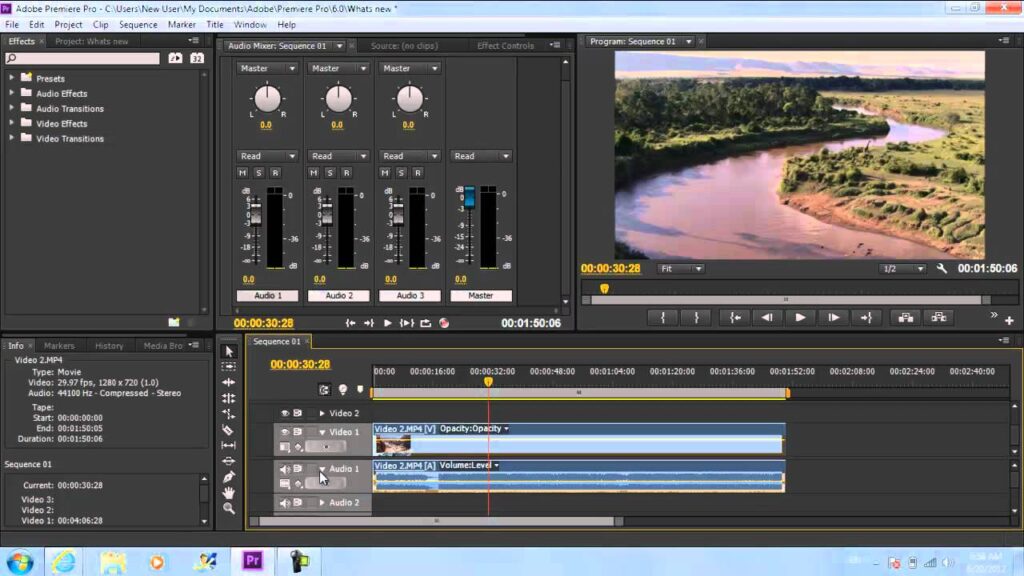
Task: Open Premiere Pro from Windows taskbar
Action: point(253,561)
